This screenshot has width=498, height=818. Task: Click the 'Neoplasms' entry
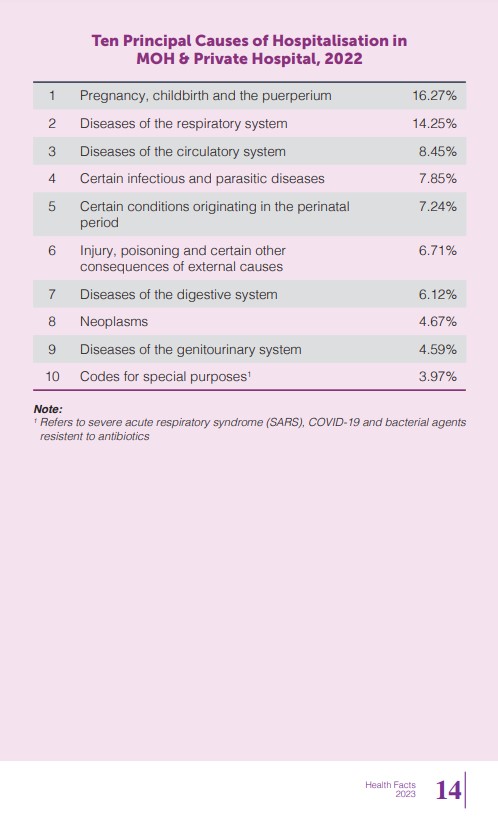pyautogui.click(x=114, y=321)
